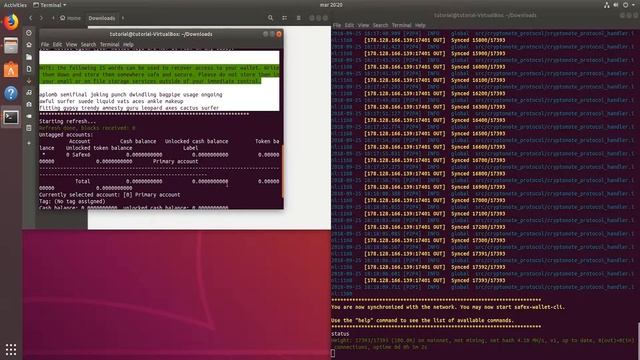Click the 'Tag: (No tag assigned)' line
640x360 pixels.
[72, 201]
